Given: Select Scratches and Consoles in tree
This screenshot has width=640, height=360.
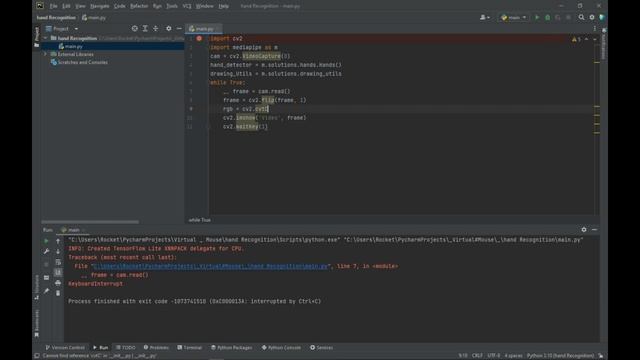Looking at the screenshot, I should tap(83, 62).
